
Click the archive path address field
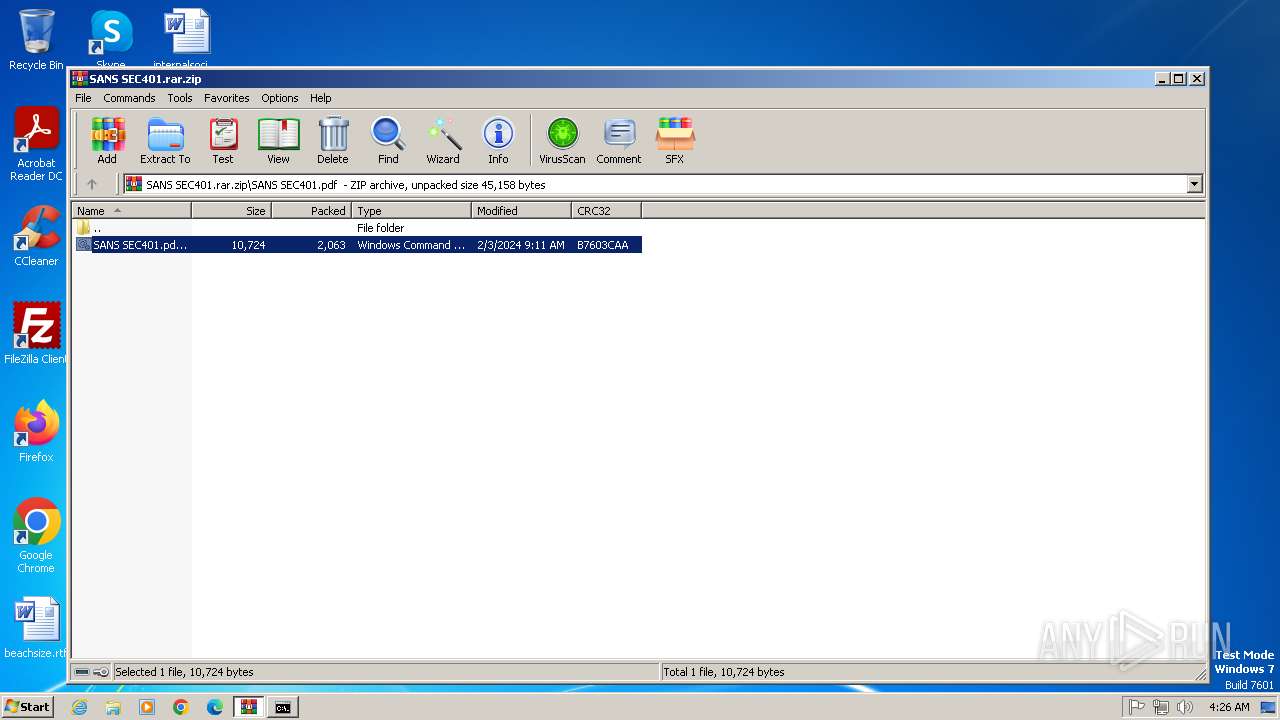click(x=655, y=184)
